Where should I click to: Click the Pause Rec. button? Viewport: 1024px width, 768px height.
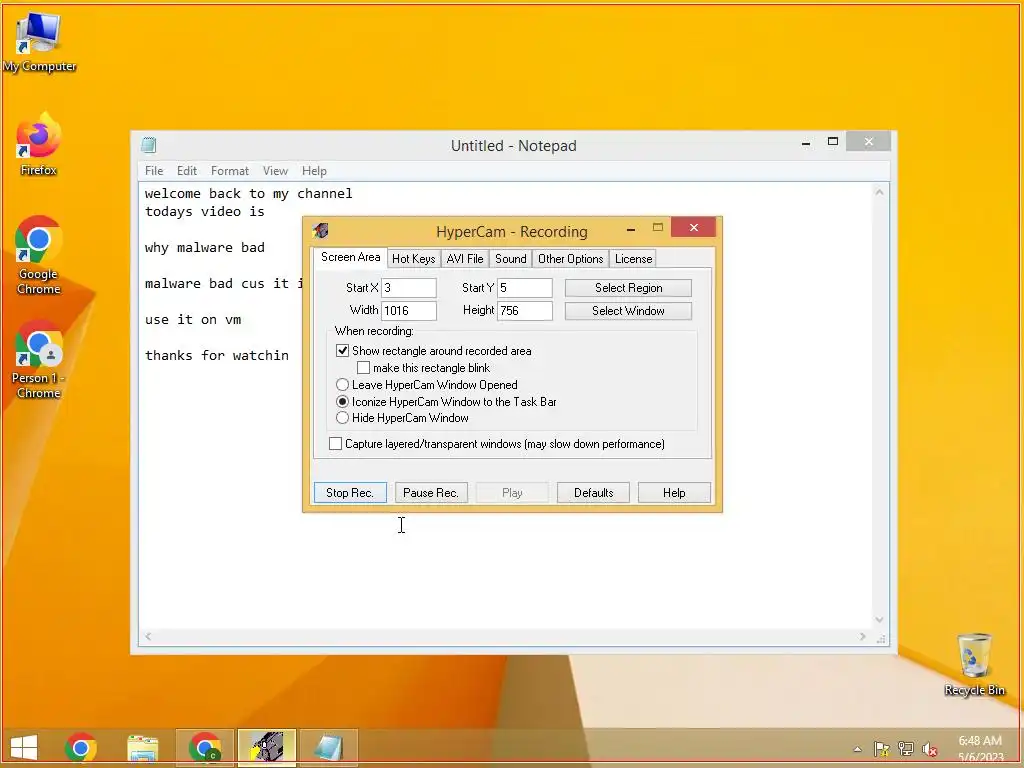pos(431,492)
